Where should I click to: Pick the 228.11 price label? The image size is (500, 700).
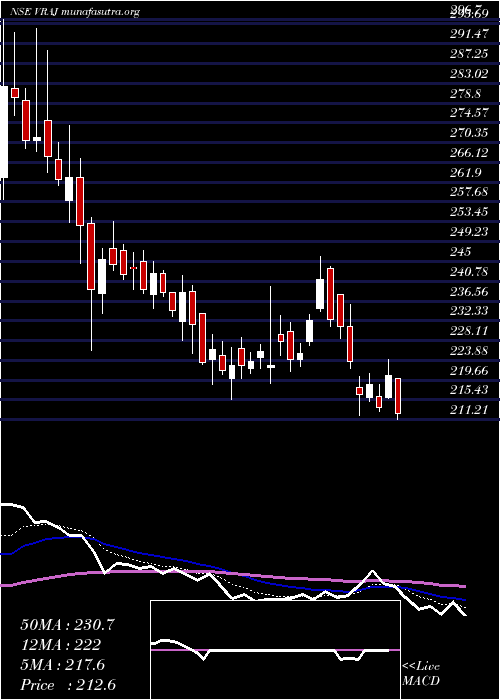tap(469, 331)
